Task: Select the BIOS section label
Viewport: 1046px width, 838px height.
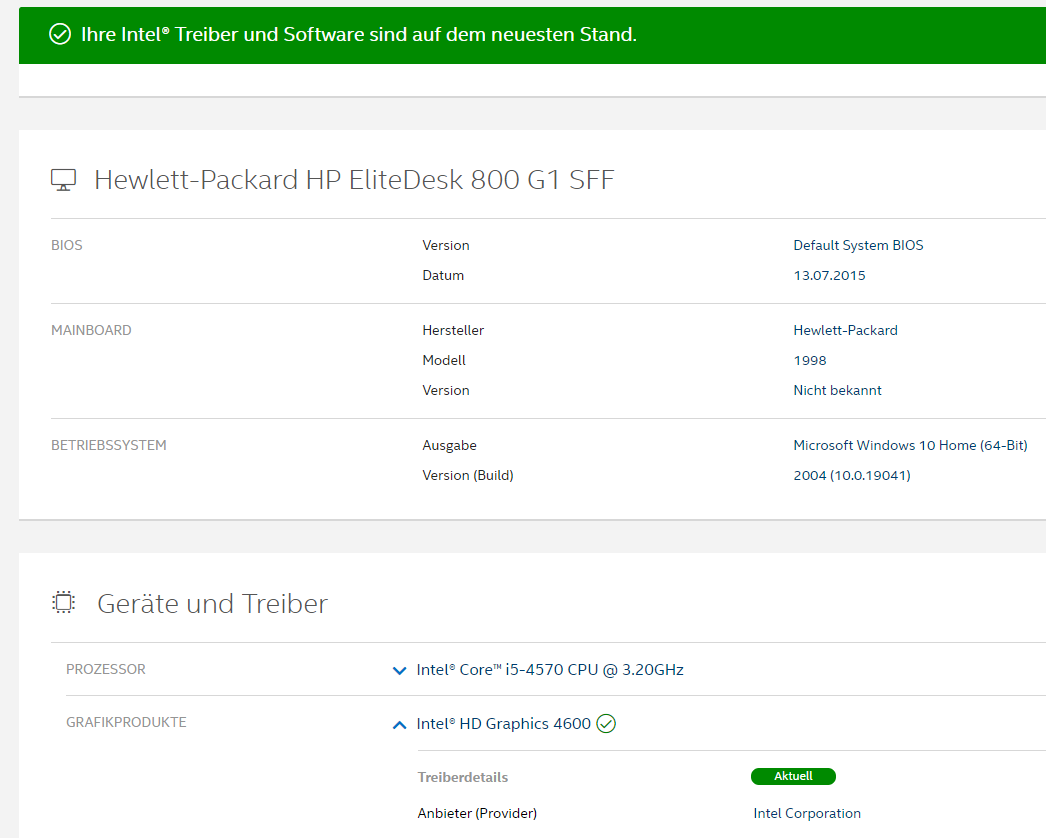Action: coord(67,245)
